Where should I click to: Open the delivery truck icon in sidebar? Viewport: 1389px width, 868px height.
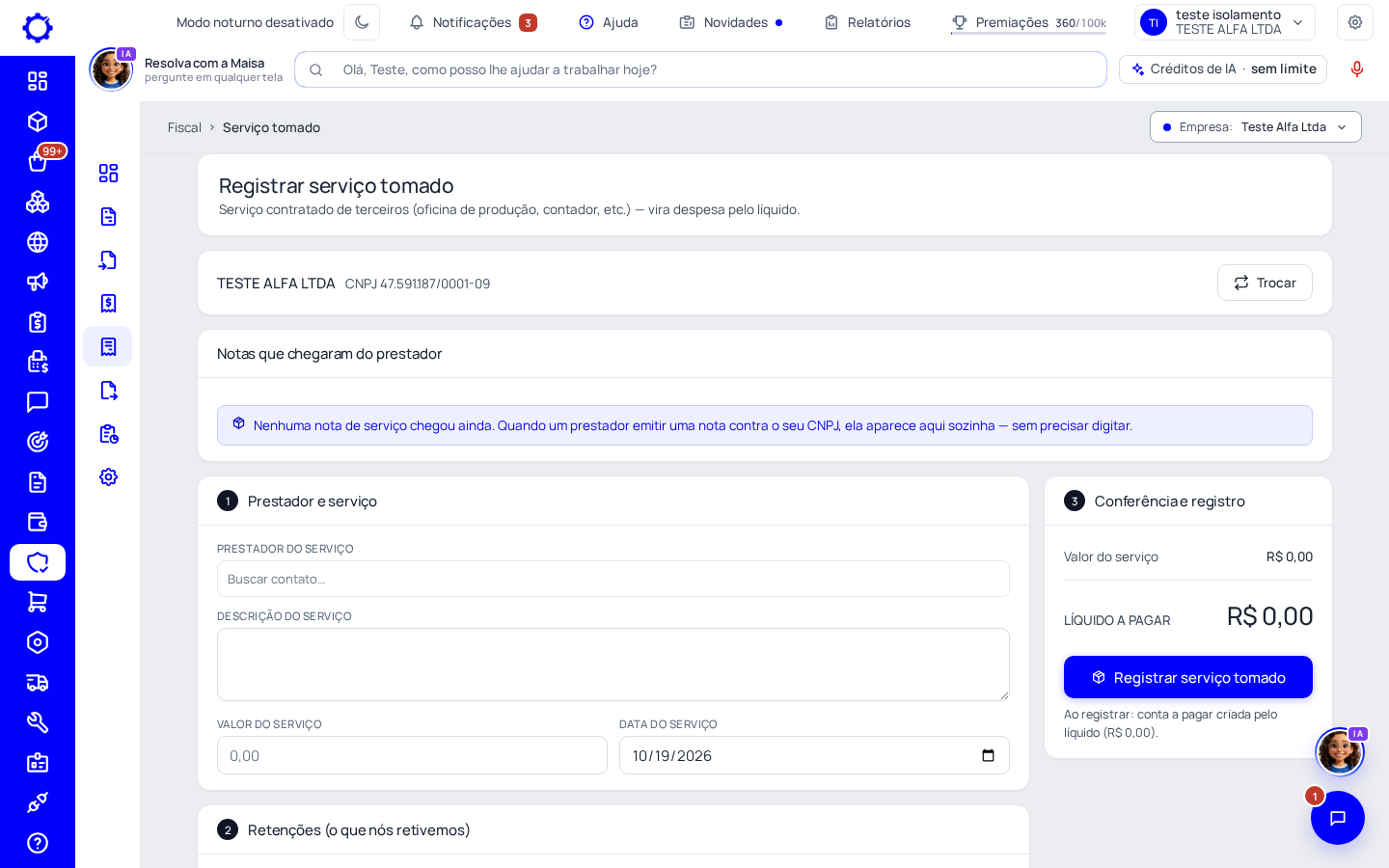38,683
